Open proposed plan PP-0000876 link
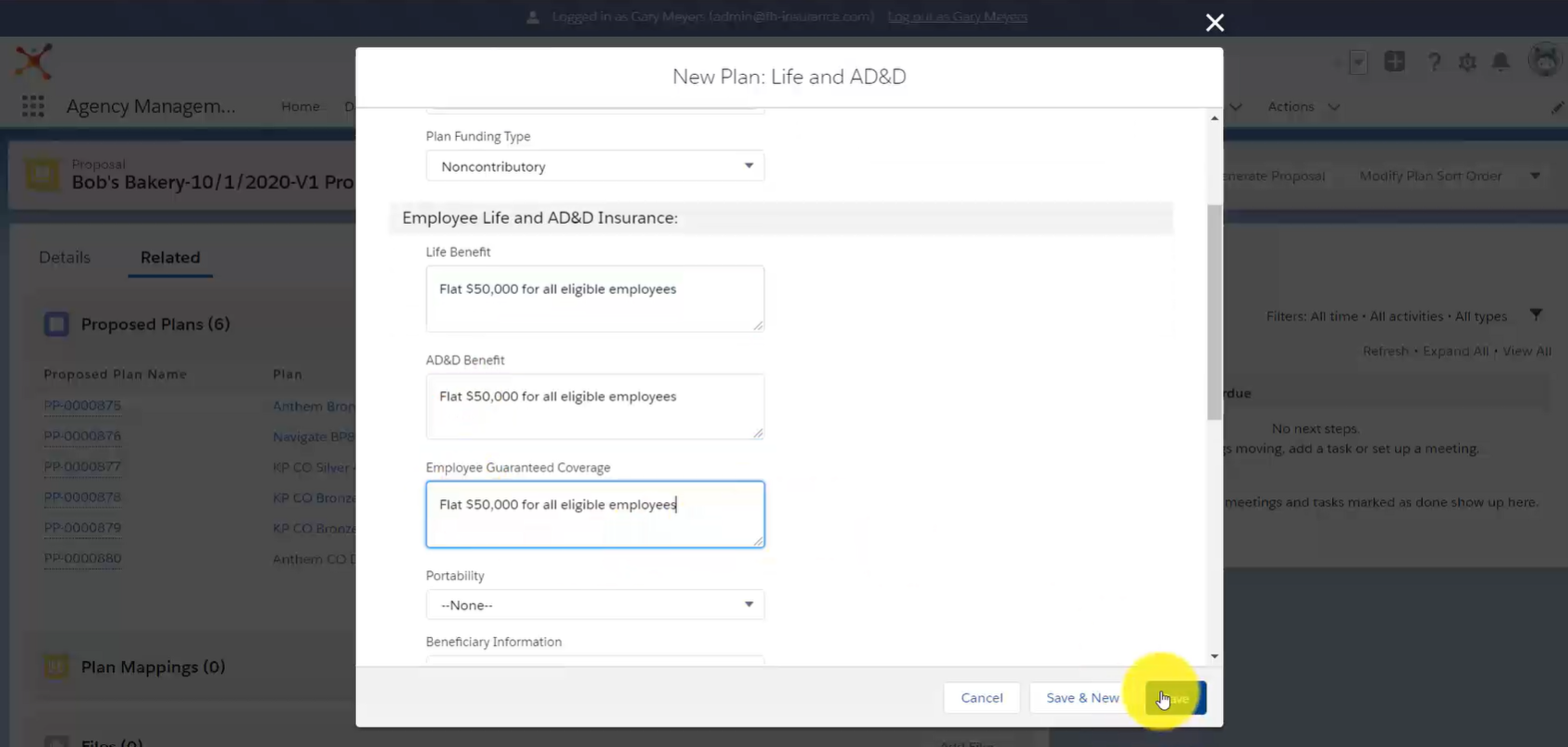The height and width of the screenshot is (747, 1568). click(82, 436)
